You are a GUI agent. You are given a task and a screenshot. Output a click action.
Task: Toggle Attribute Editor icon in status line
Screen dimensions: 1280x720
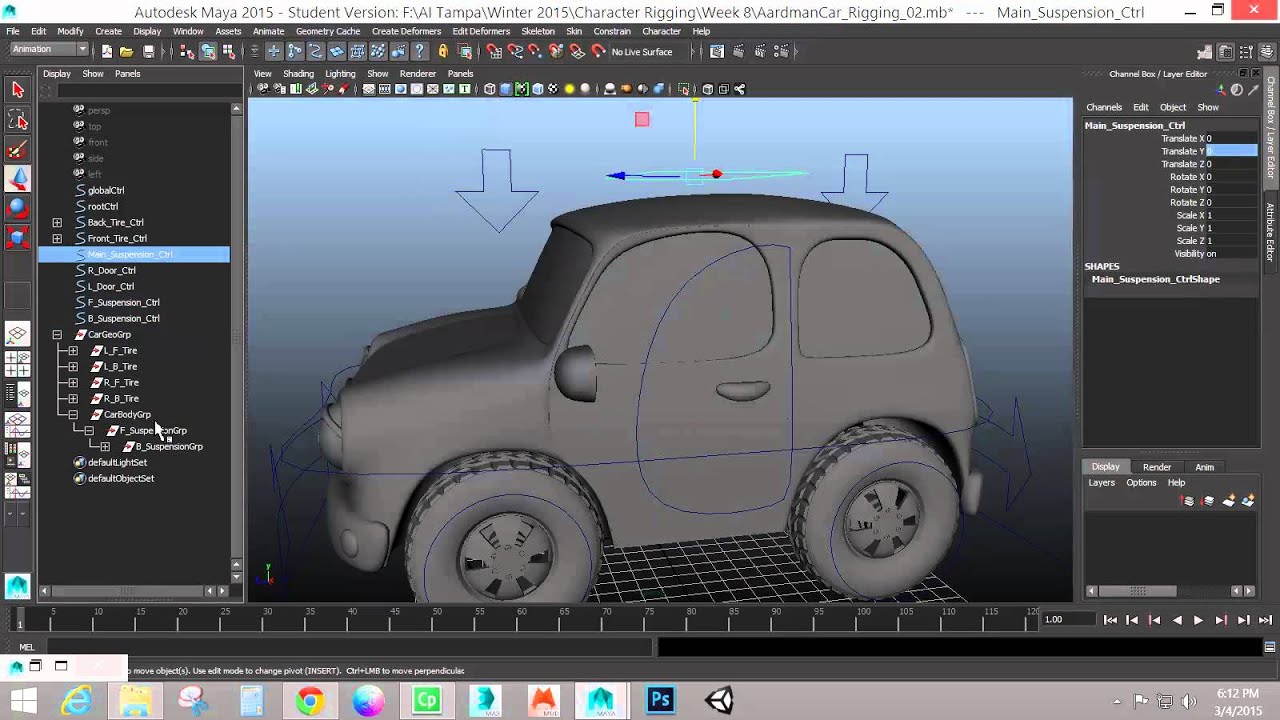(1225, 52)
